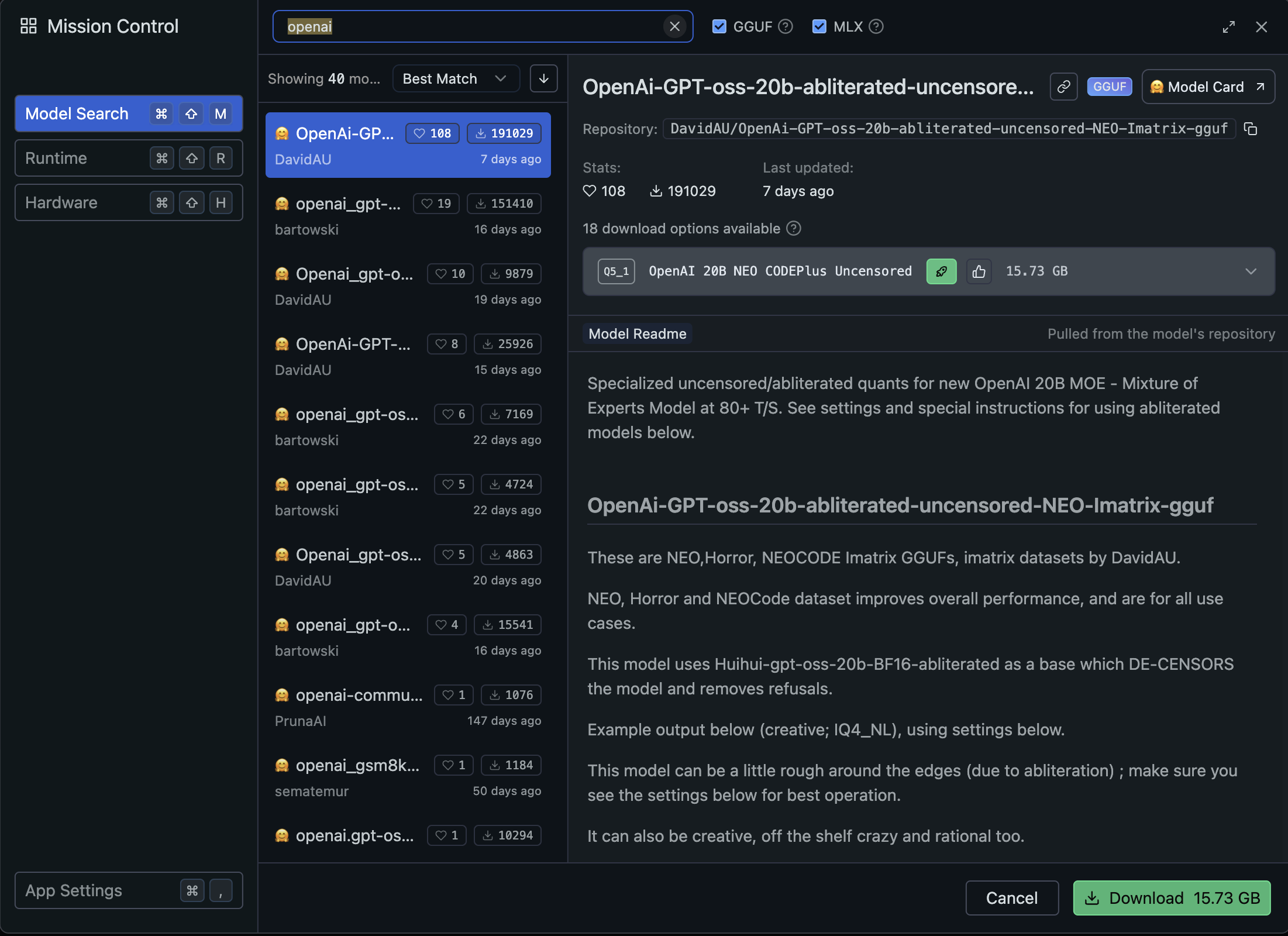The height and width of the screenshot is (936, 1288).
Task: Cancel the model search dialog
Action: [1011, 898]
